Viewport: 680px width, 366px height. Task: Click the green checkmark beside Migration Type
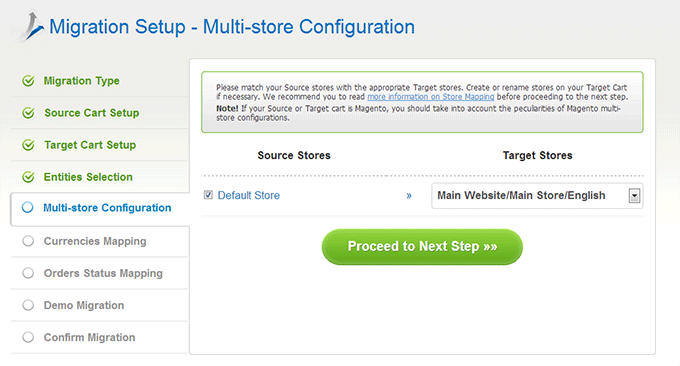pos(28,81)
